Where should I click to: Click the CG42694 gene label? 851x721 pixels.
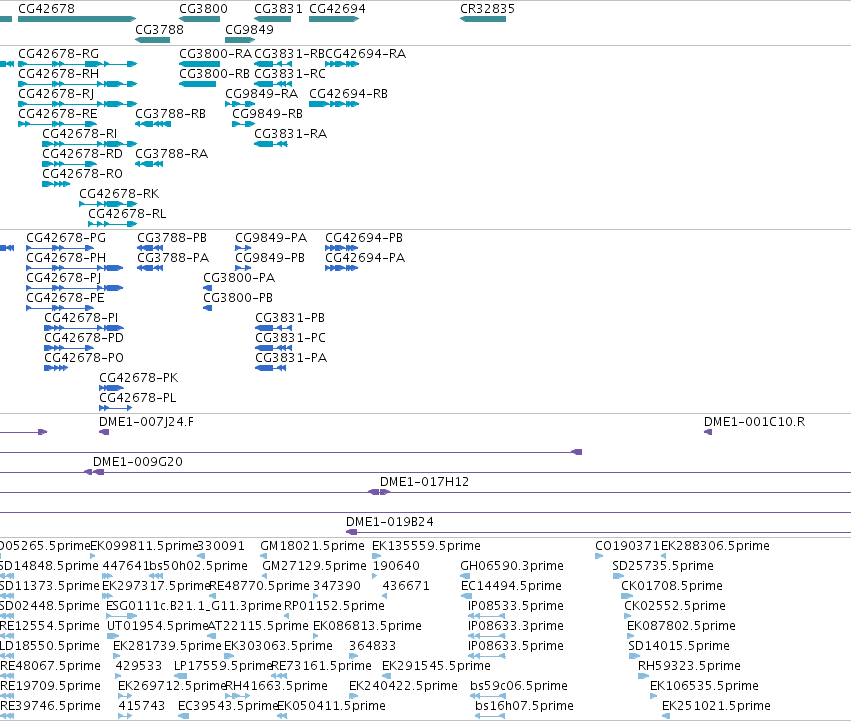tap(337, 9)
